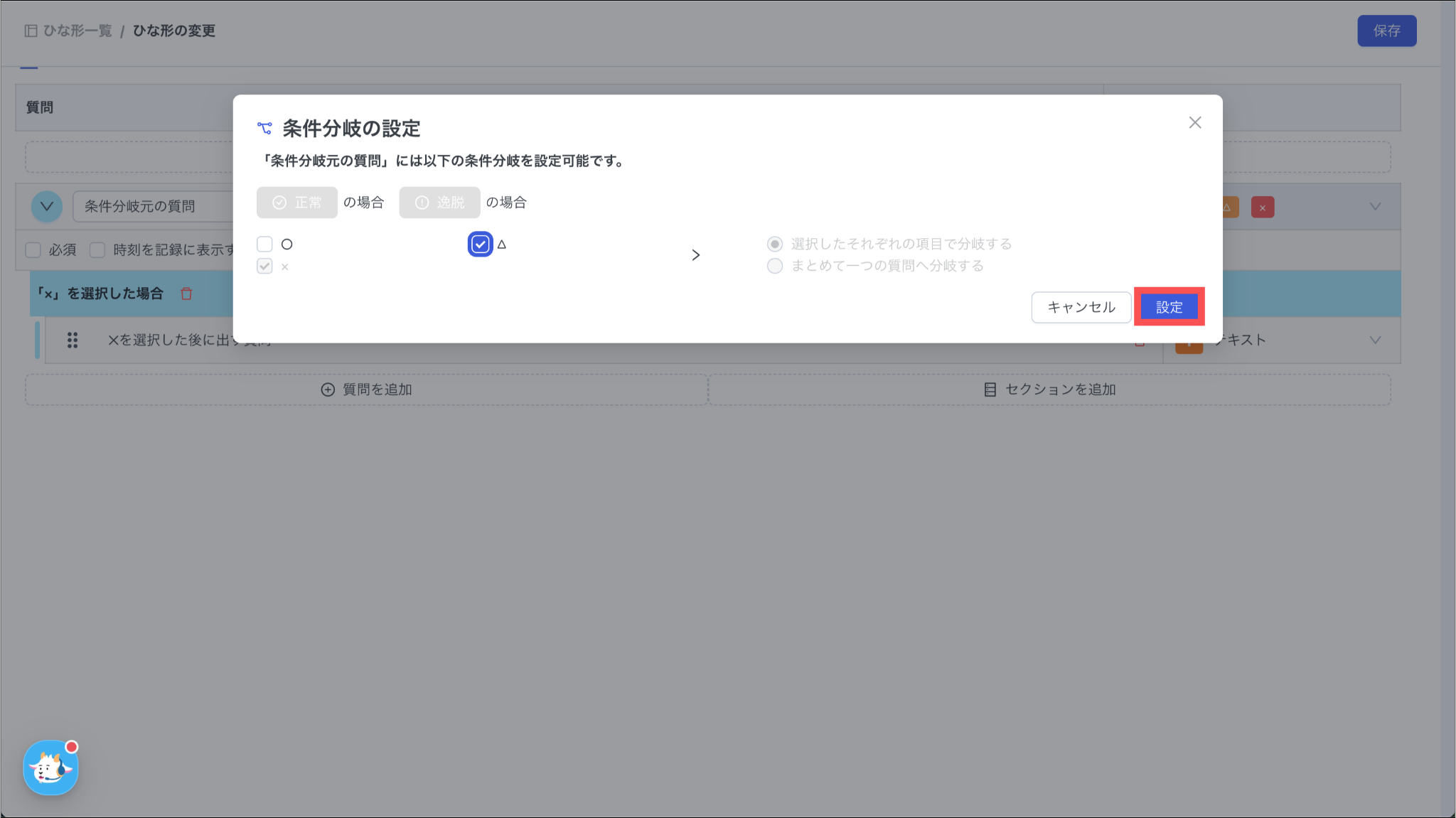Click the drag handle dots icon
1456x818 pixels.
click(73, 340)
